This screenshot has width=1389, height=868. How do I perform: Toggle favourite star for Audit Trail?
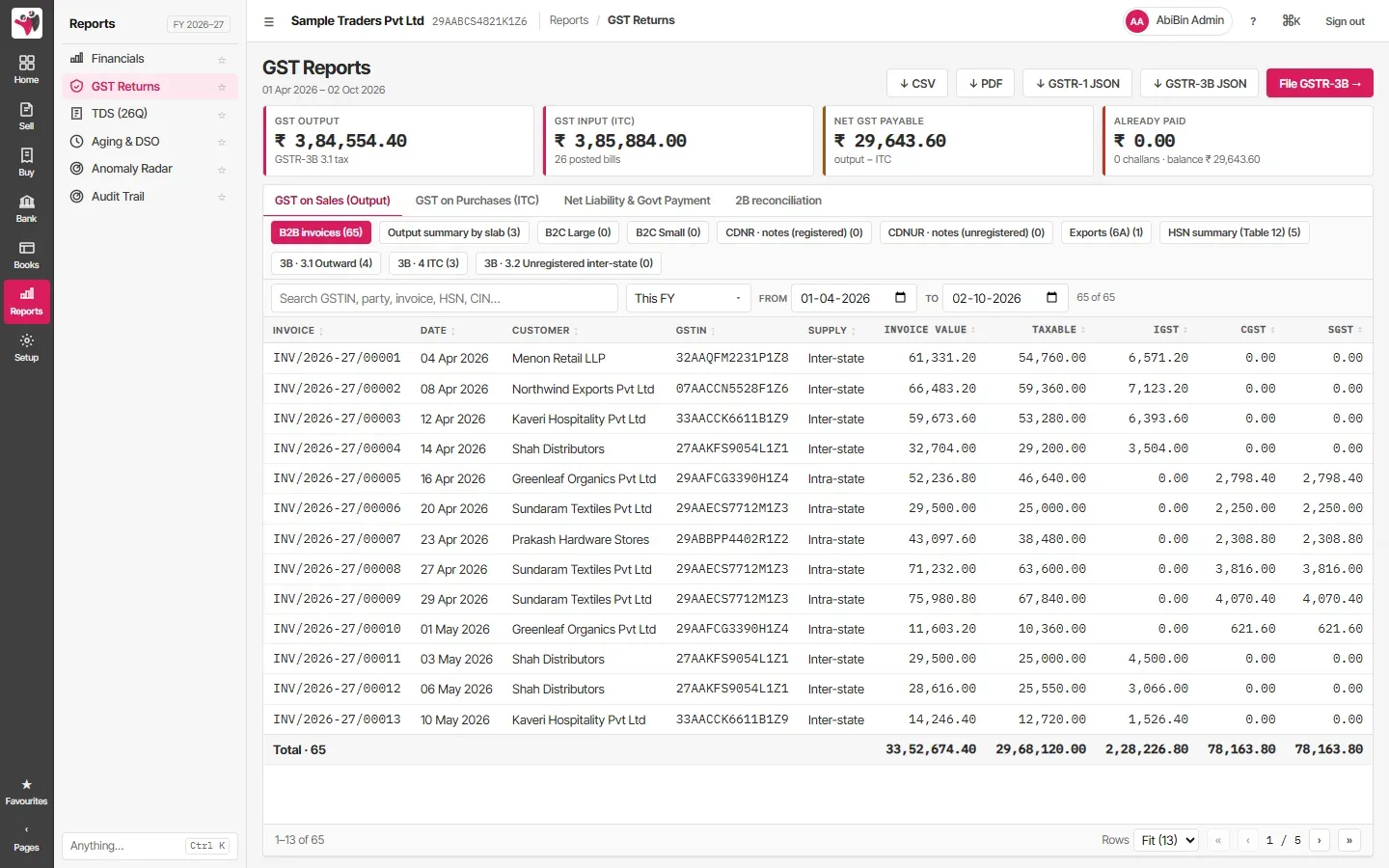[x=222, y=197]
